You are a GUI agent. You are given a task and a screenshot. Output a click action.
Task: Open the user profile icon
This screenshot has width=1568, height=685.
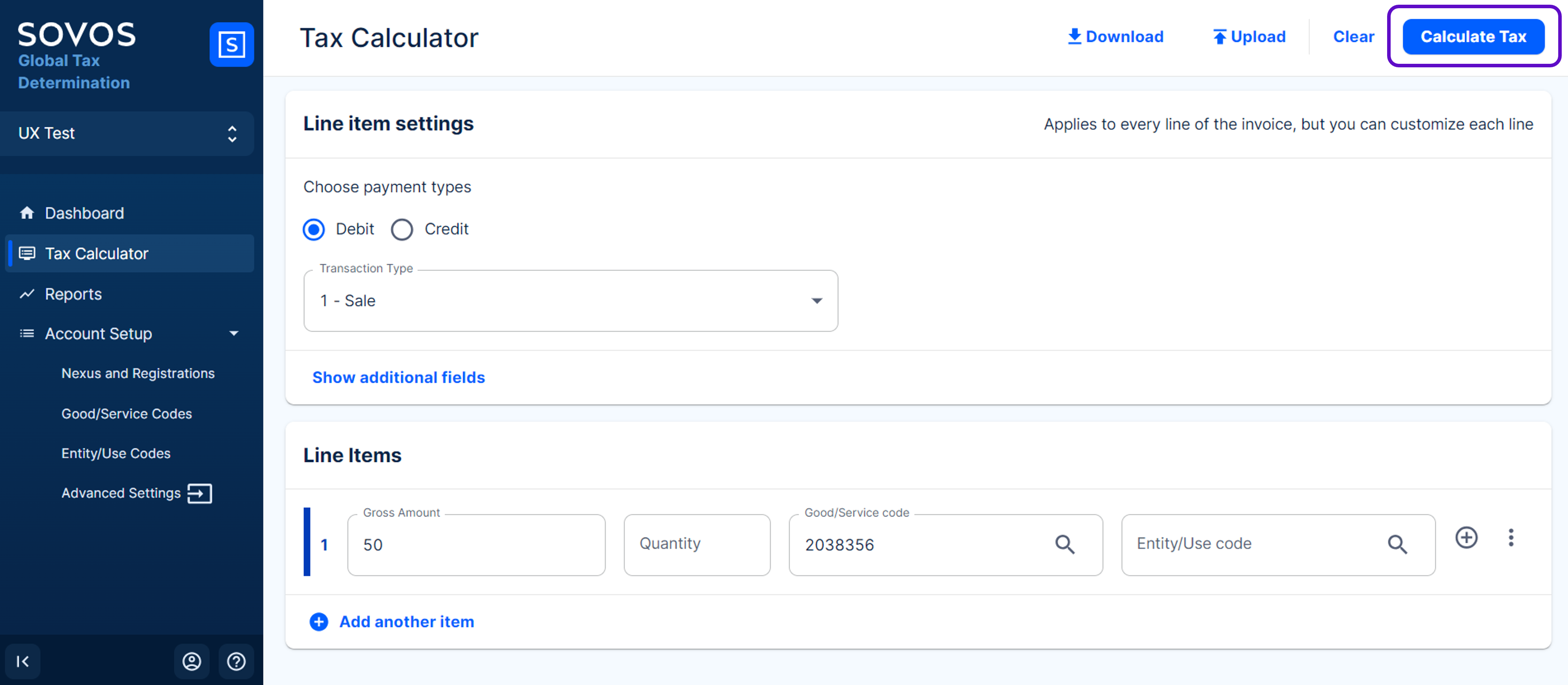click(192, 661)
